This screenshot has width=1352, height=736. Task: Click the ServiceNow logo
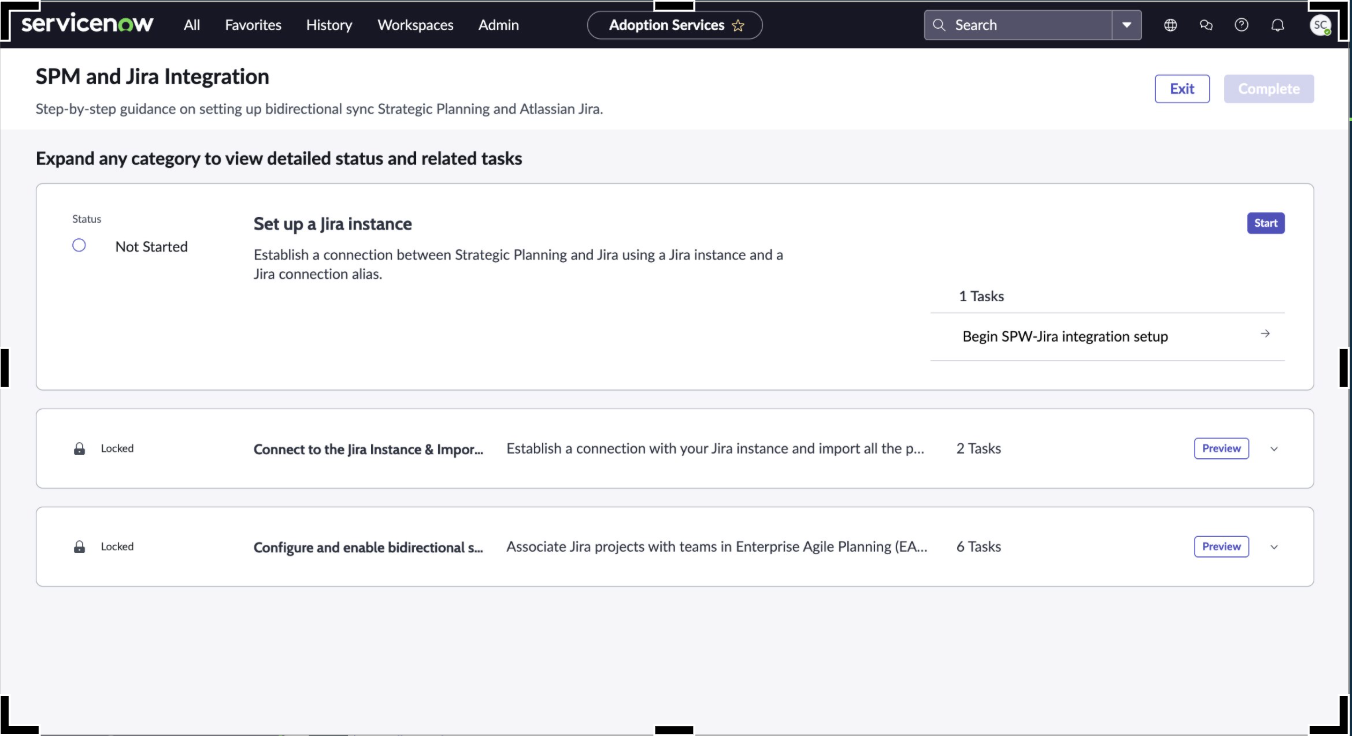(87, 24)
